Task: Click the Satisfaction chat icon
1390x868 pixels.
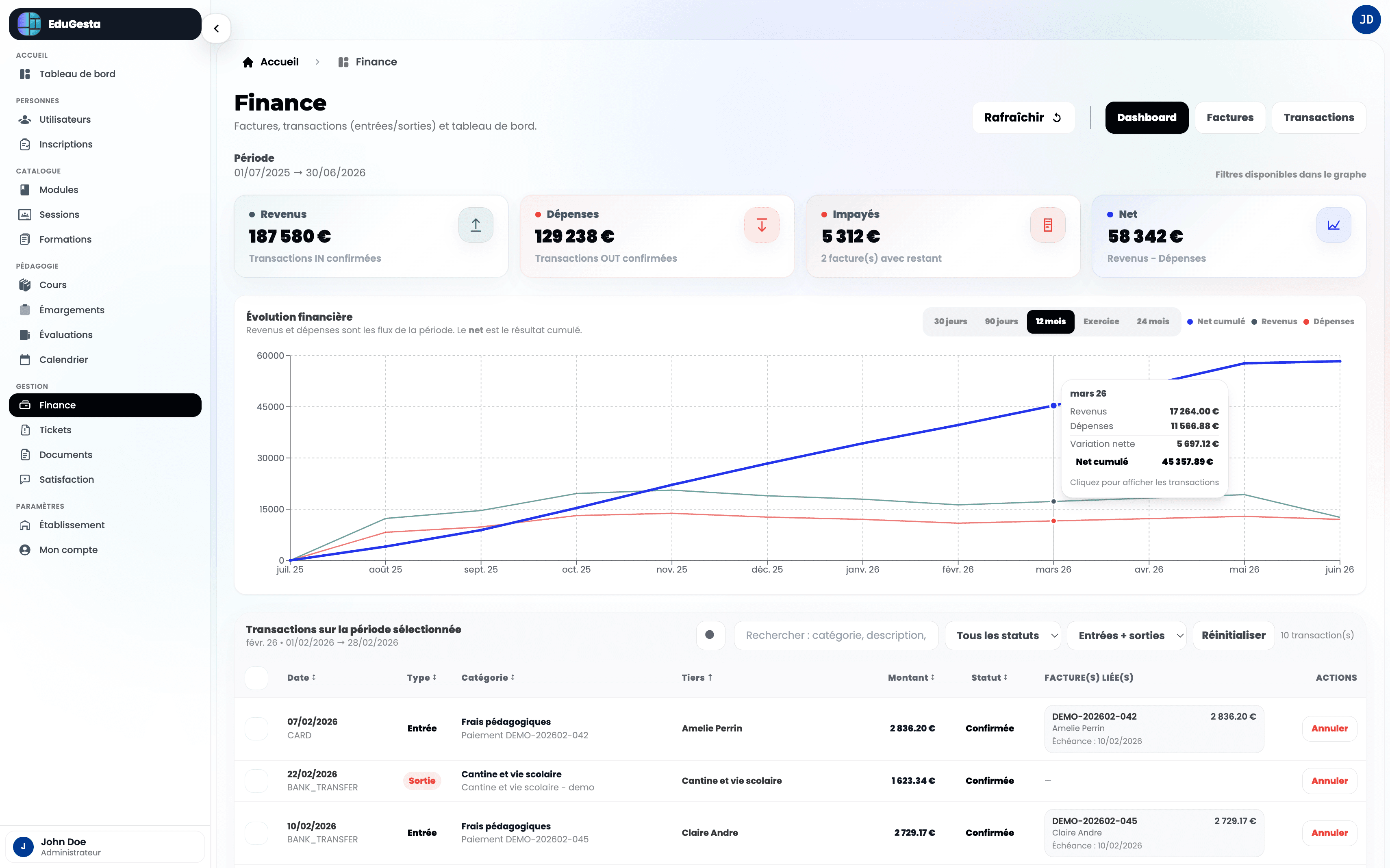Action: [x=25, y=480]
